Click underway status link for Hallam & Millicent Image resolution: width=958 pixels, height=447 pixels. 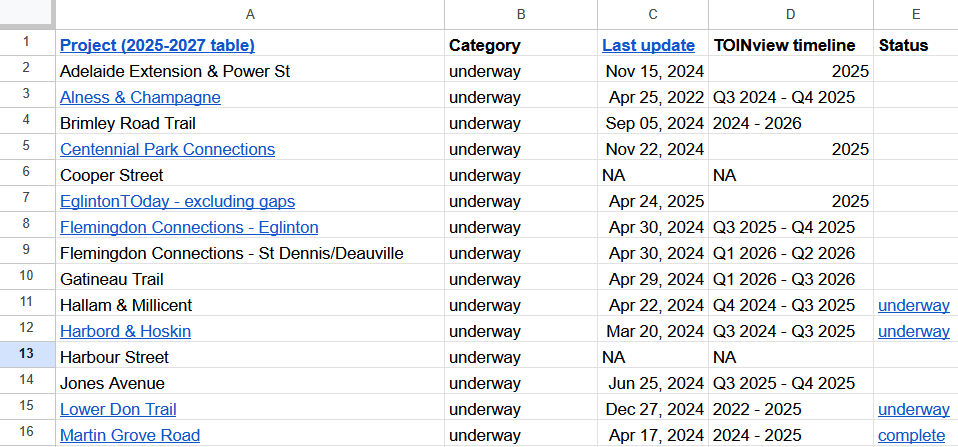pos(913,305)
